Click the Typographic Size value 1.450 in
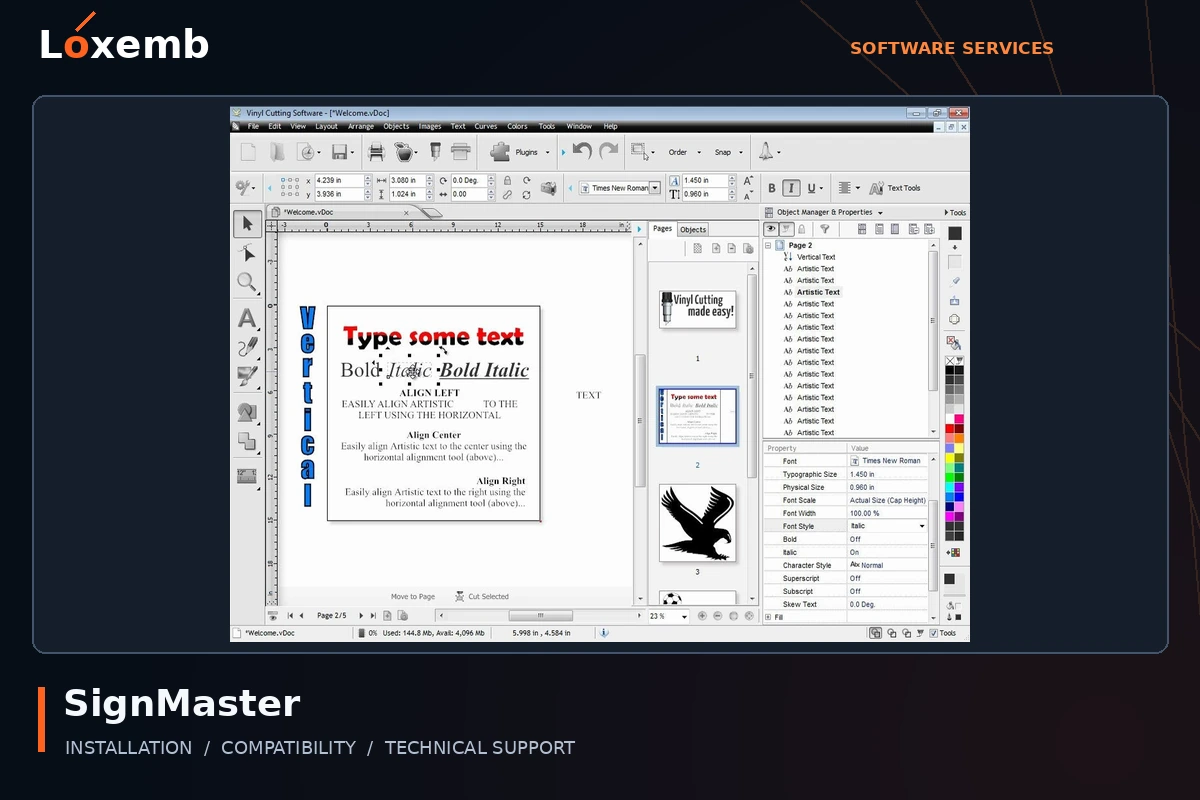Viewport: 1200px width, 800px height. point(887,474)
